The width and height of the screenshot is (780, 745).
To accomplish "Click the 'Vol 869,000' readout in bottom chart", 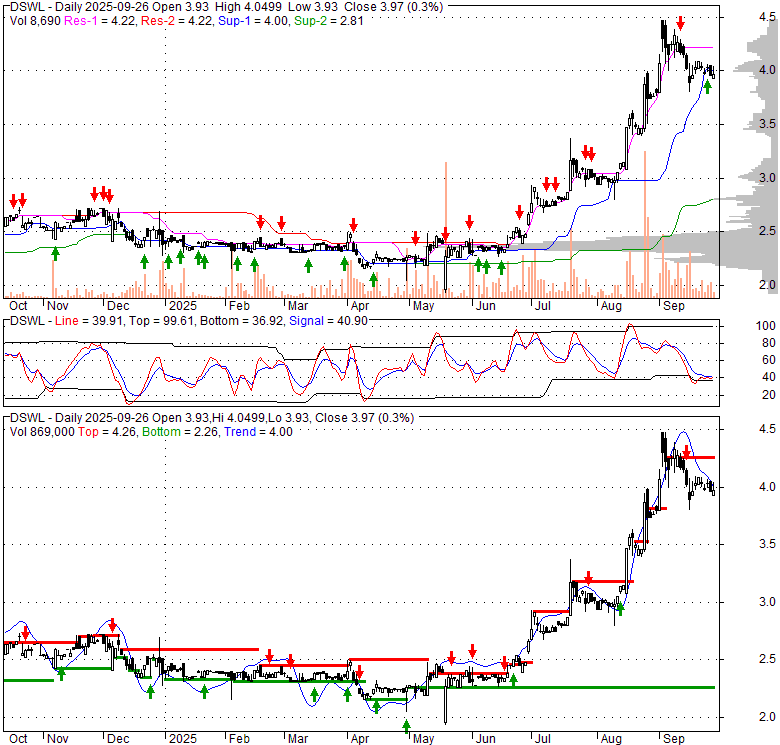I will point(42,432).
